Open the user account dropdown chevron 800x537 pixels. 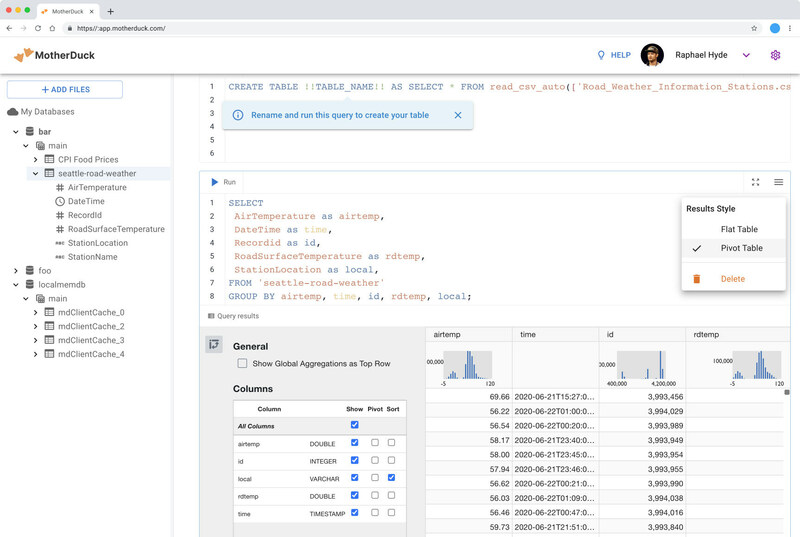tap(746, 55)
